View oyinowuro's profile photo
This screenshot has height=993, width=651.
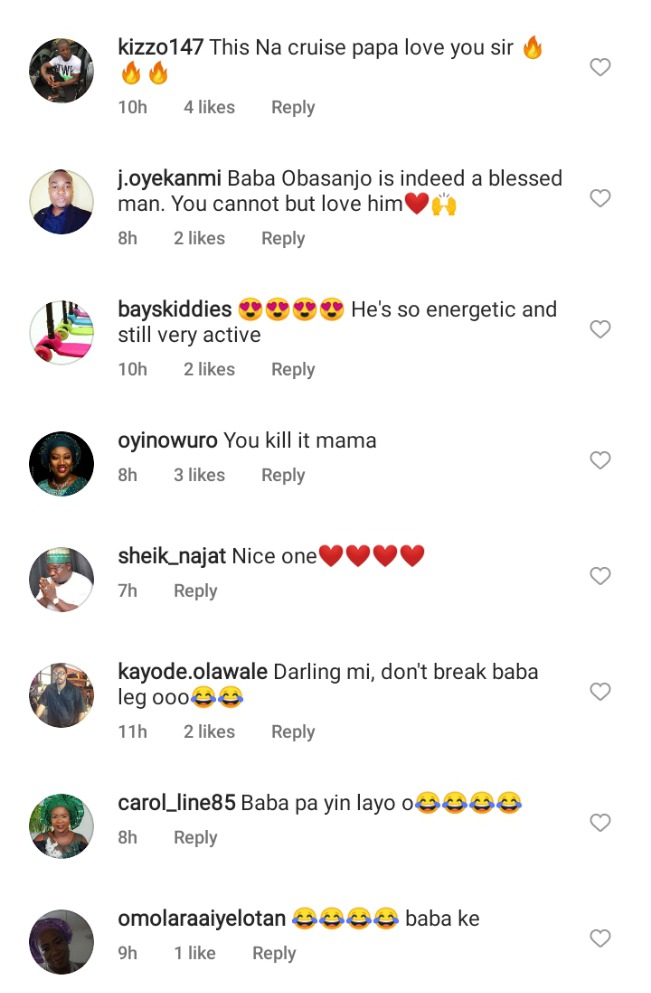62,463
